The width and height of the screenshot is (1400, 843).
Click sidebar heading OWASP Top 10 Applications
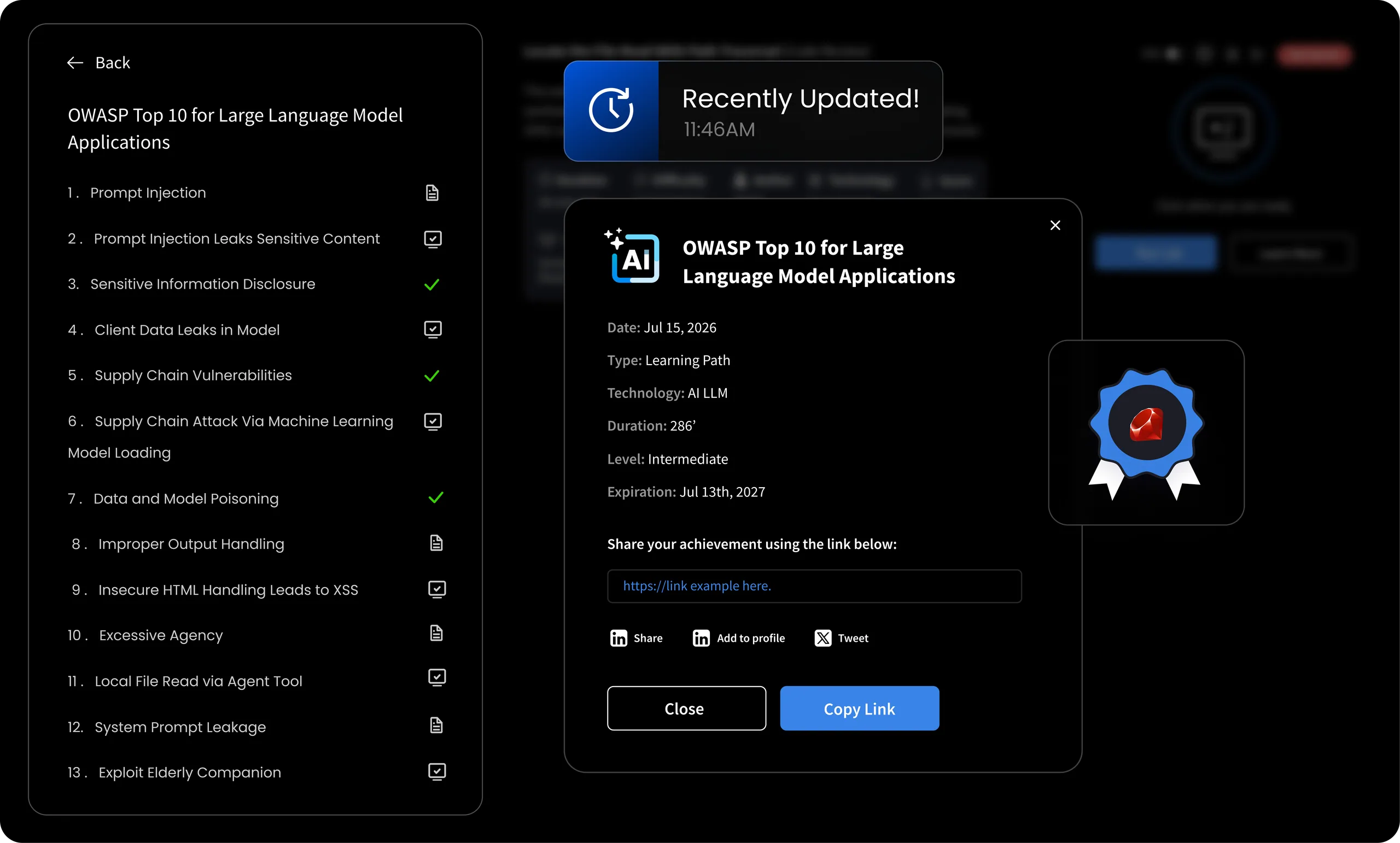coord(235,128)
